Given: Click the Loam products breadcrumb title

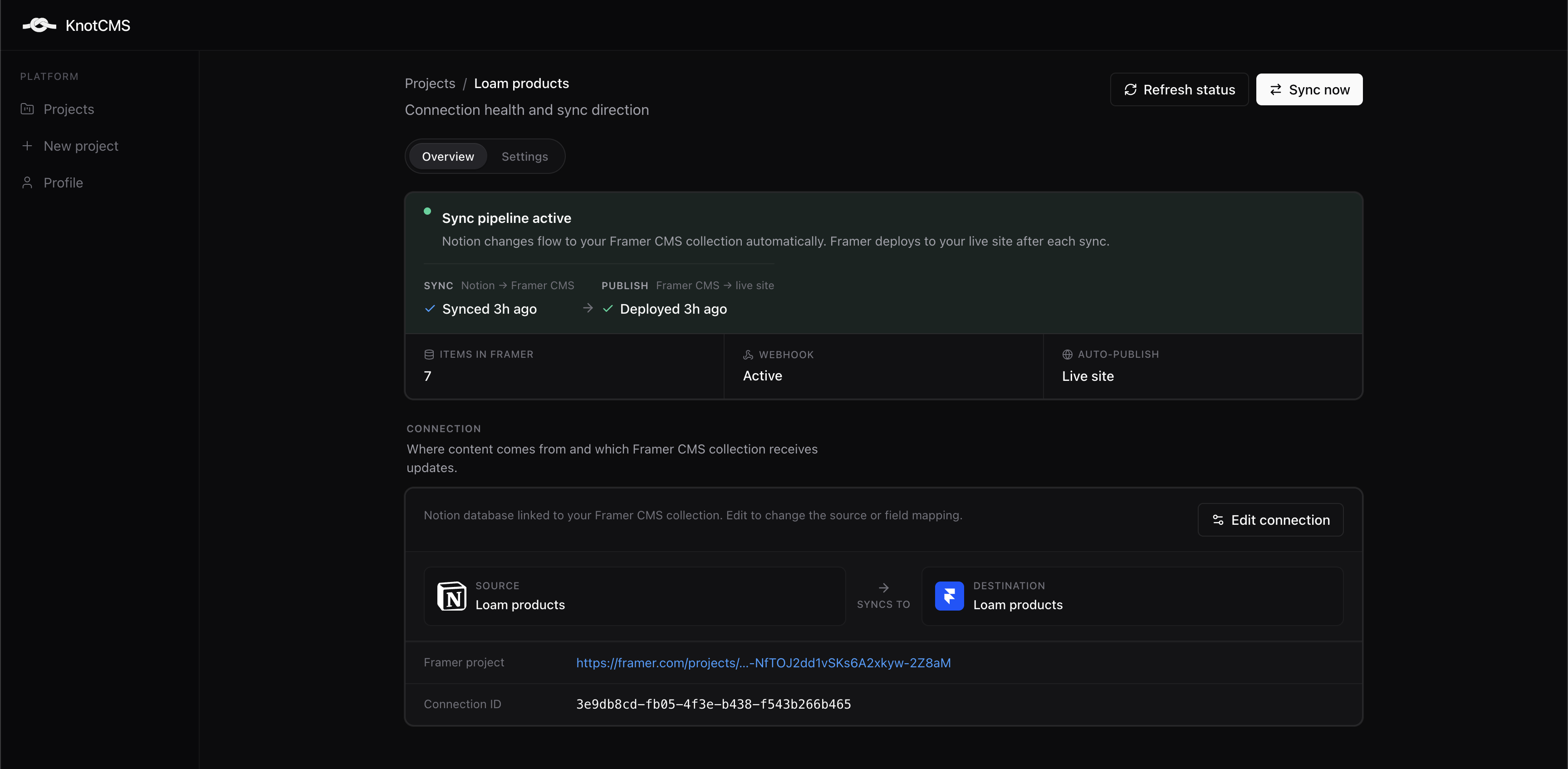Looking at the screenshot, I should pyautogui.click(x=522, y=84).
